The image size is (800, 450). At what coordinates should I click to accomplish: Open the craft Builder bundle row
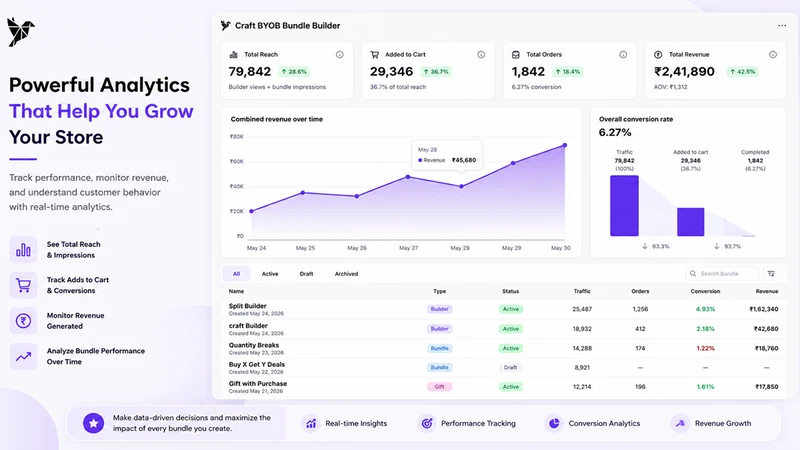click(x=504, y=329)
